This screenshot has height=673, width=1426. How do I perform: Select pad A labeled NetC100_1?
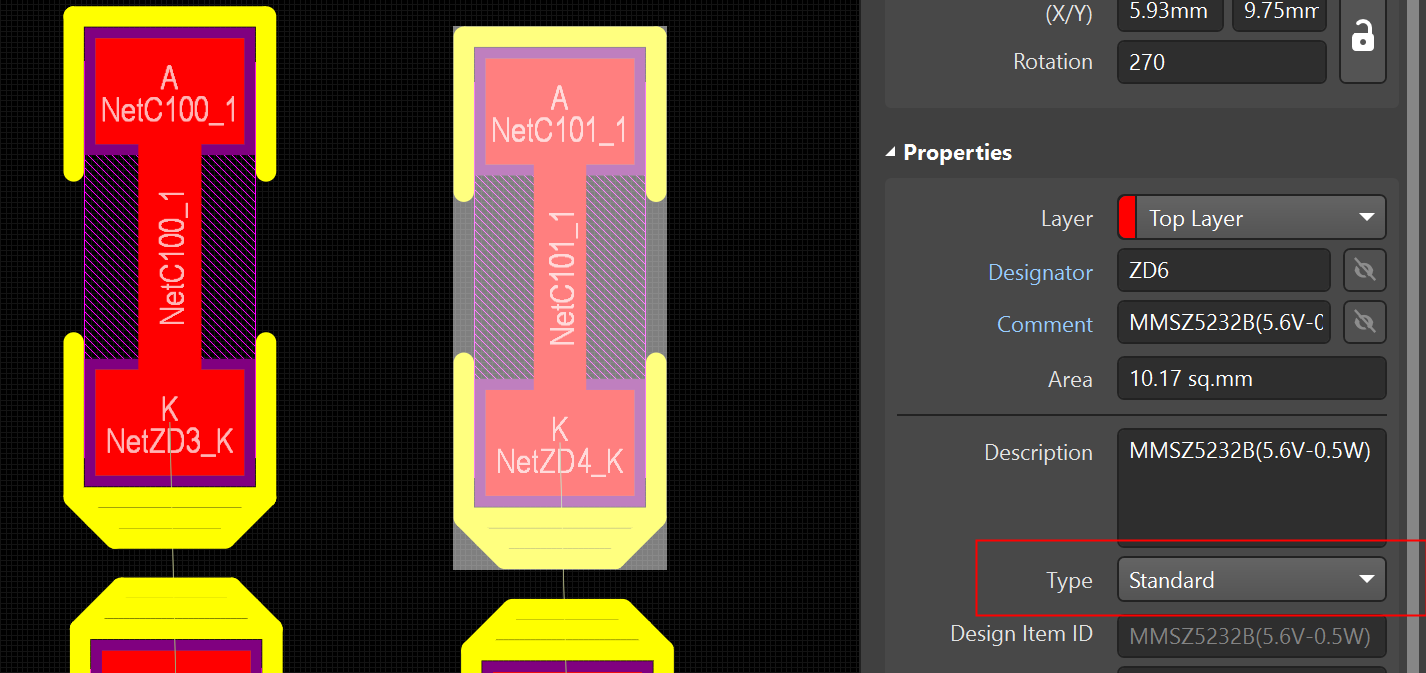click(169, 92)
